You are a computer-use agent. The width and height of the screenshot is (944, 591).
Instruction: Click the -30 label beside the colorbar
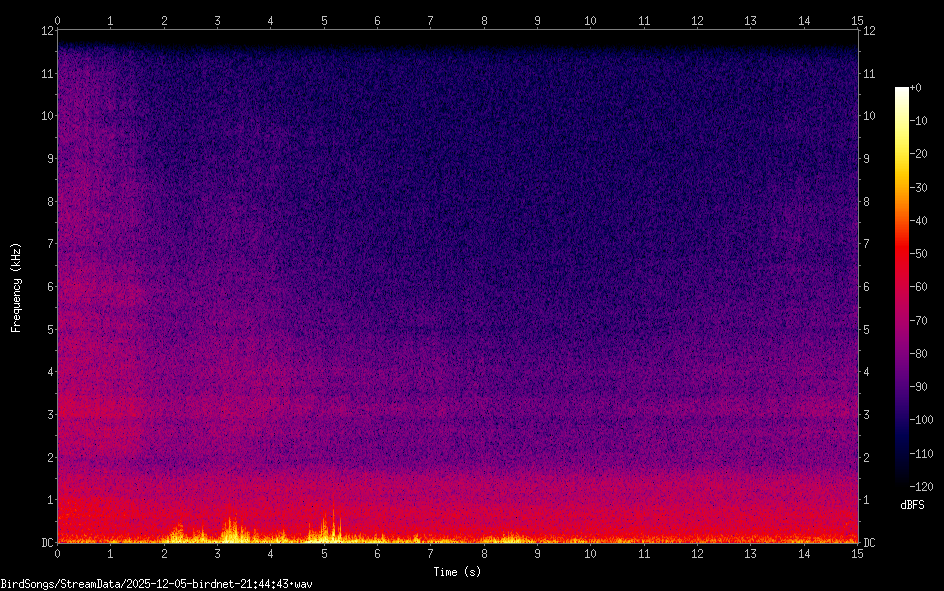click(x=919, y=188)
